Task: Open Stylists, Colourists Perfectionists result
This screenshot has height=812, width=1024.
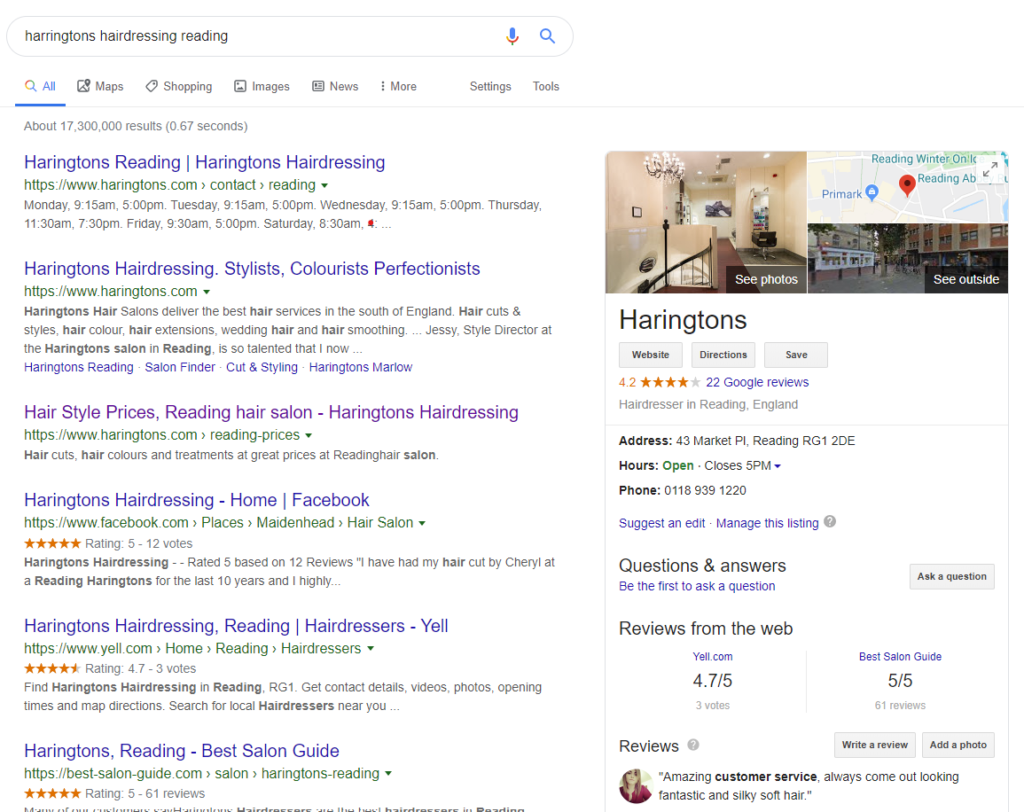Action: coord(252,268)
